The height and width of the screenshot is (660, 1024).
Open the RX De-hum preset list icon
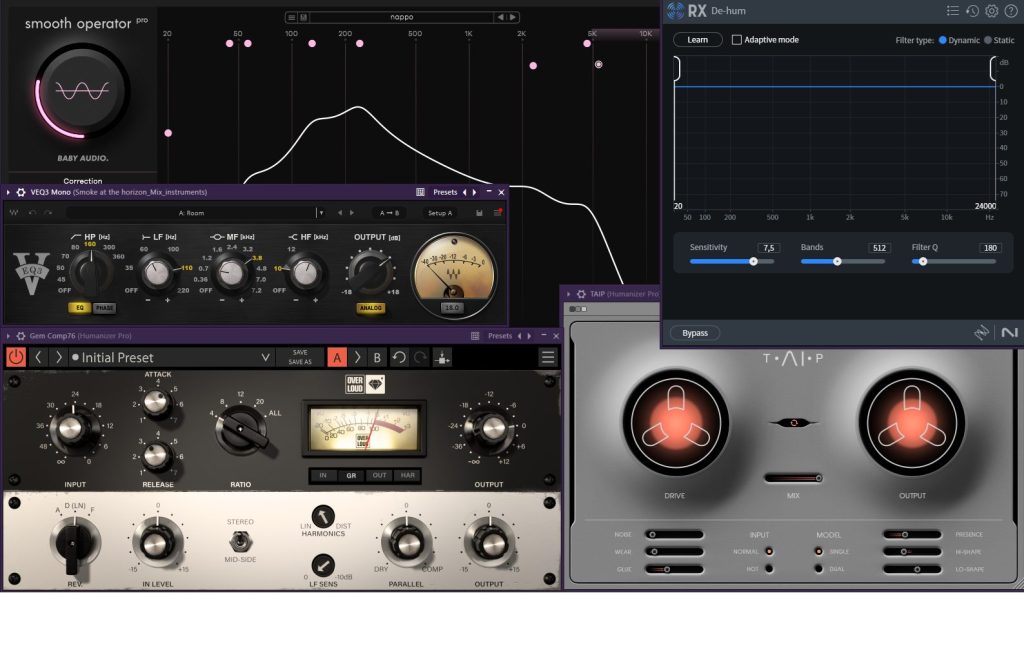coord(953,10)
